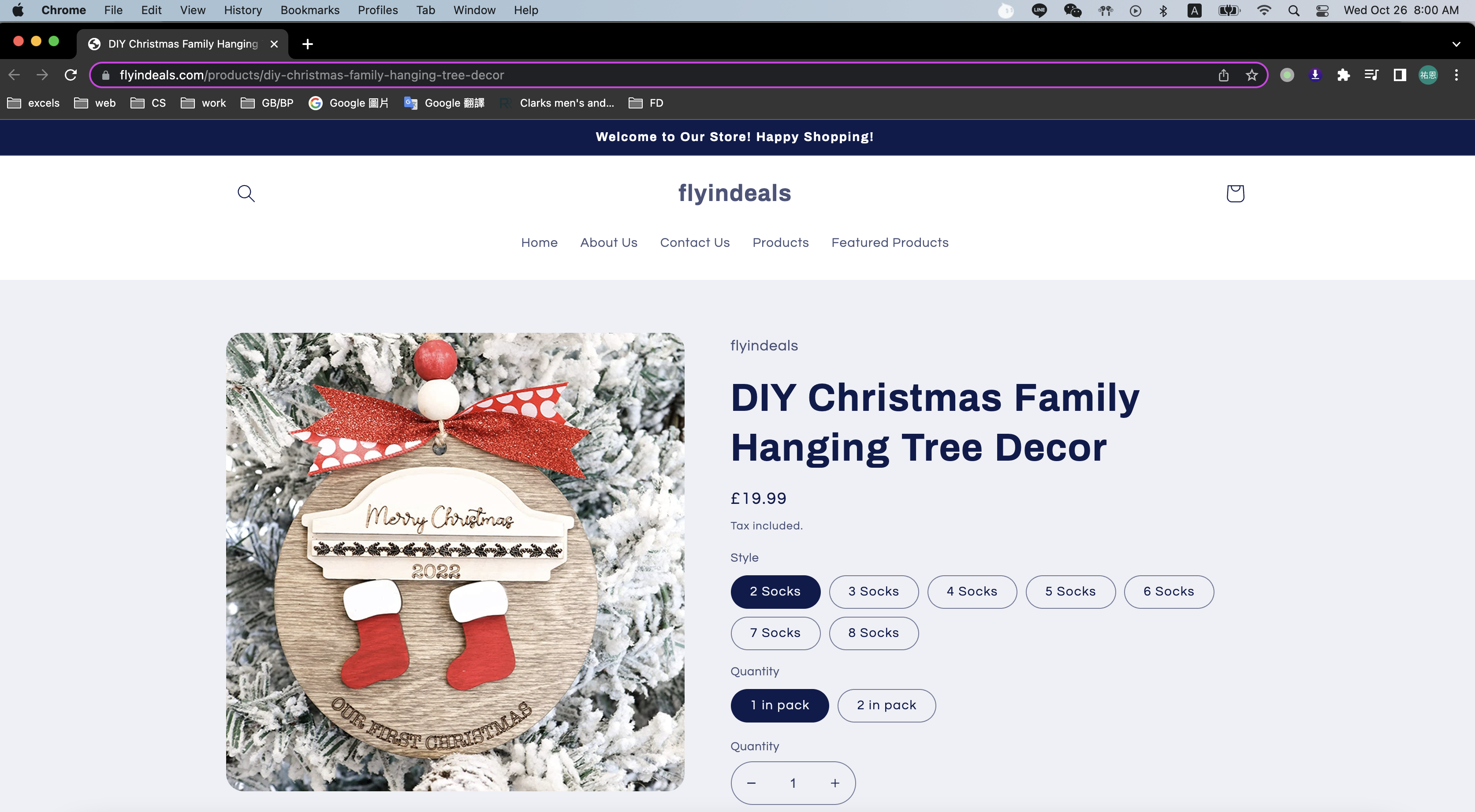The width and height of the screenshot is (1475, 812).
Task: Click the share page icon in address bar
Action: pos(1224,75)
